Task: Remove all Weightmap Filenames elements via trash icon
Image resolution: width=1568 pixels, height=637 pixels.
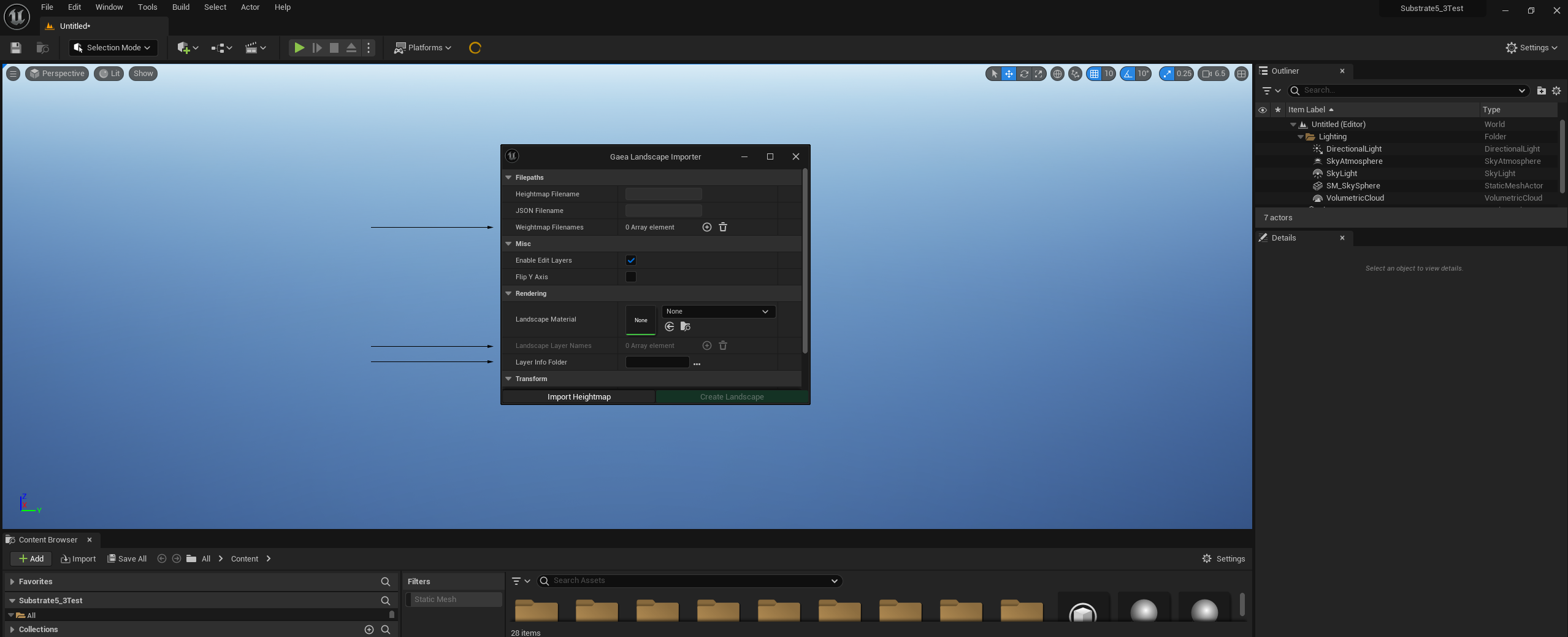Action: 722,227
